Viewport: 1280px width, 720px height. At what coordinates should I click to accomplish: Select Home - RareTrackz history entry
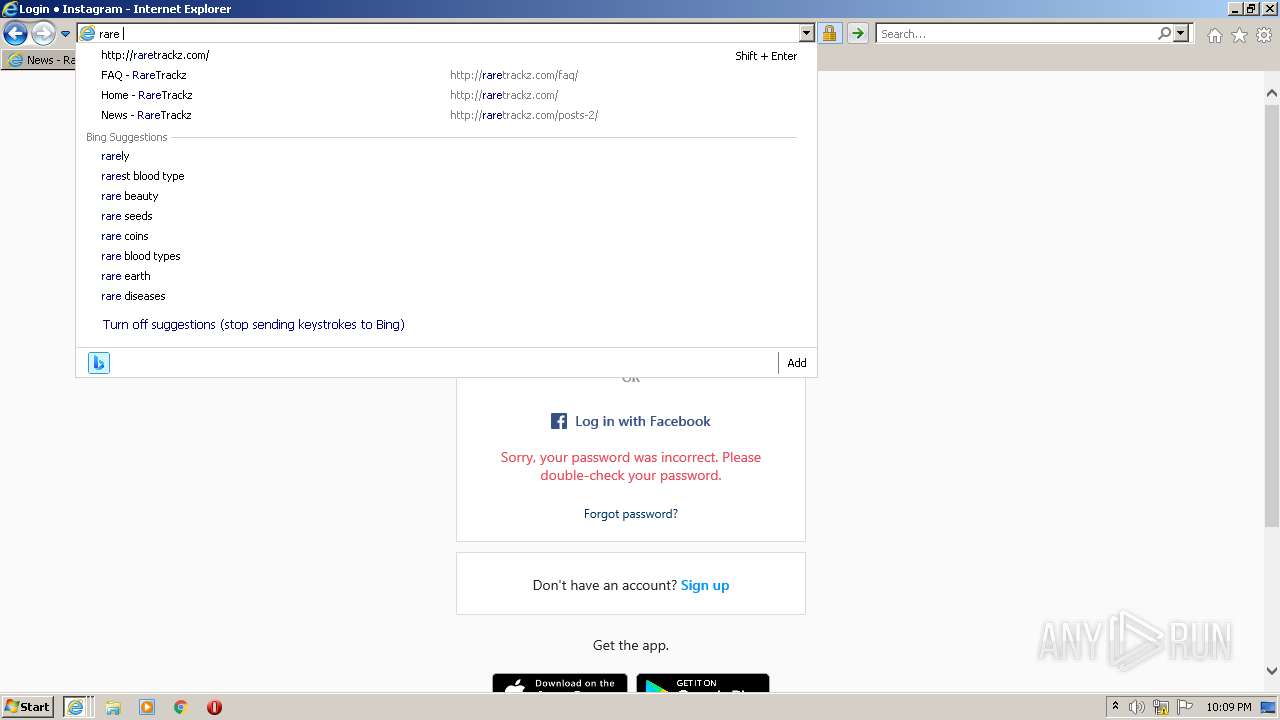(448, 95)
